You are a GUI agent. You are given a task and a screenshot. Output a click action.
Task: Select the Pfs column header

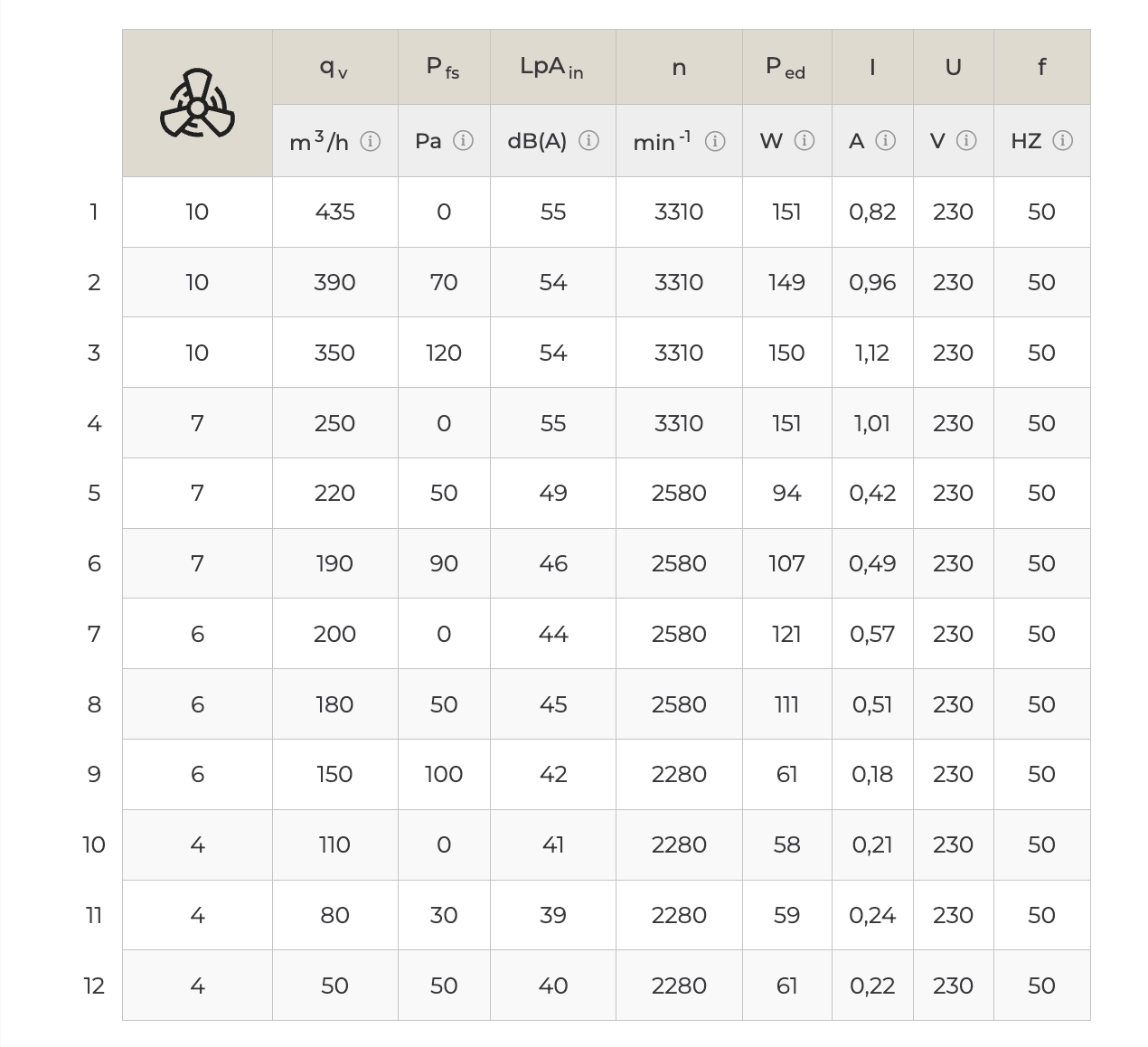(444, 67)
